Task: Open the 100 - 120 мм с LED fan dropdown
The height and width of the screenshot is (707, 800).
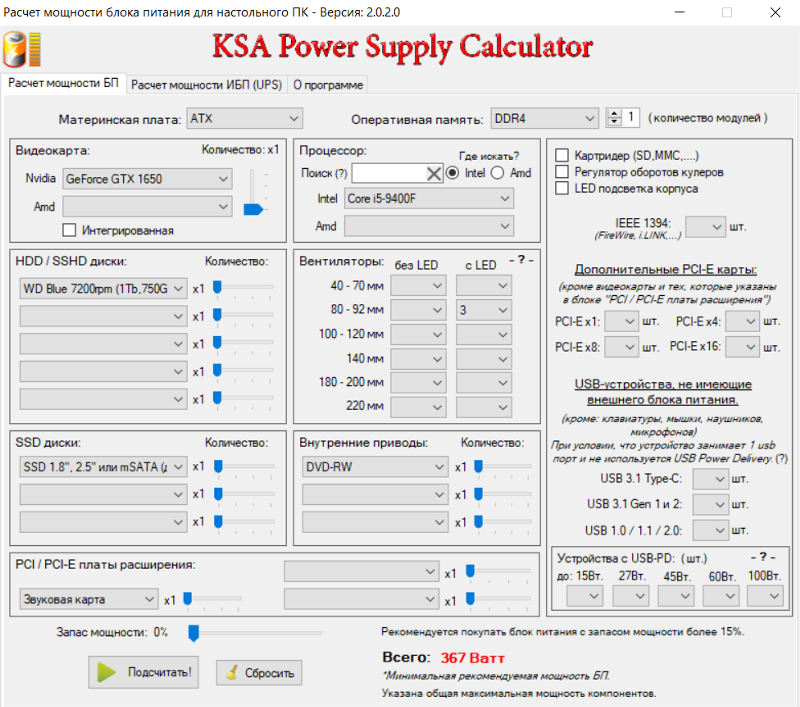Action: [484, 335]
